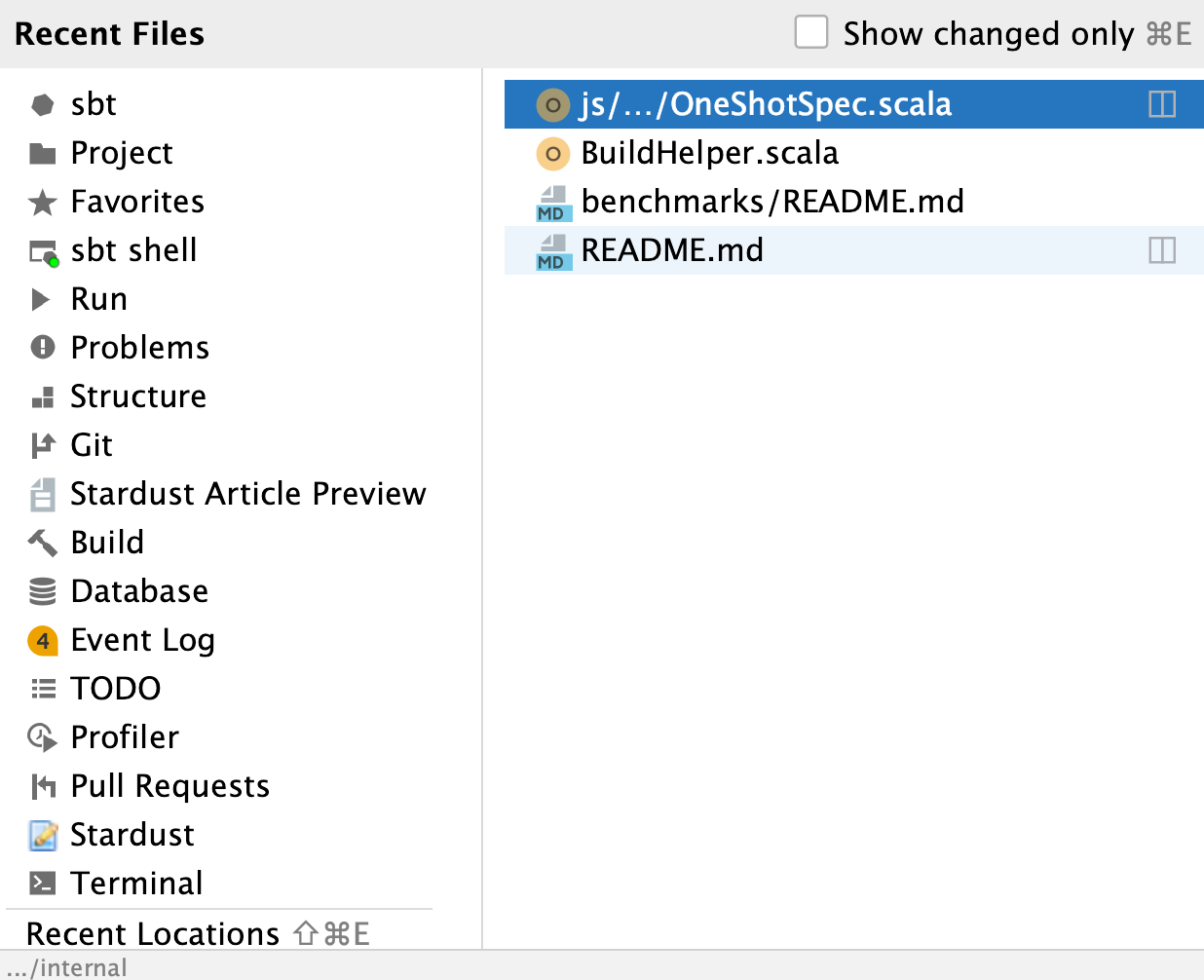Open the Problems tool window
The image size is (1204, 980).
click(139, 347)
